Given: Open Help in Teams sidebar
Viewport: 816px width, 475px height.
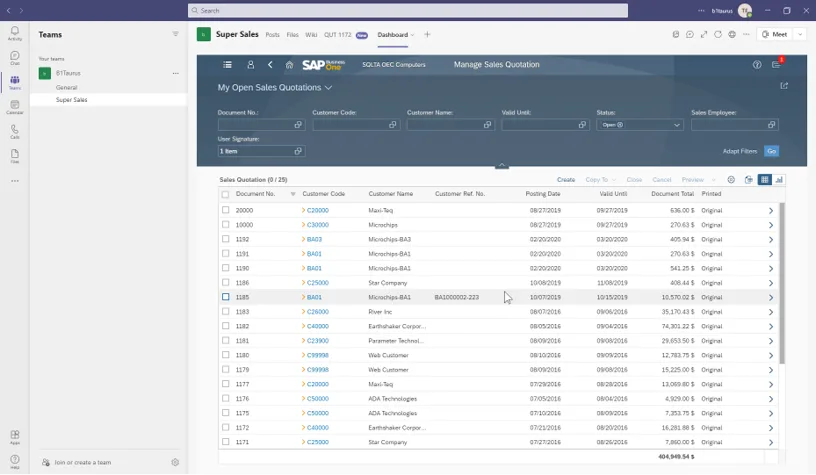Looking at the screenshot, I should pos(15,461).
